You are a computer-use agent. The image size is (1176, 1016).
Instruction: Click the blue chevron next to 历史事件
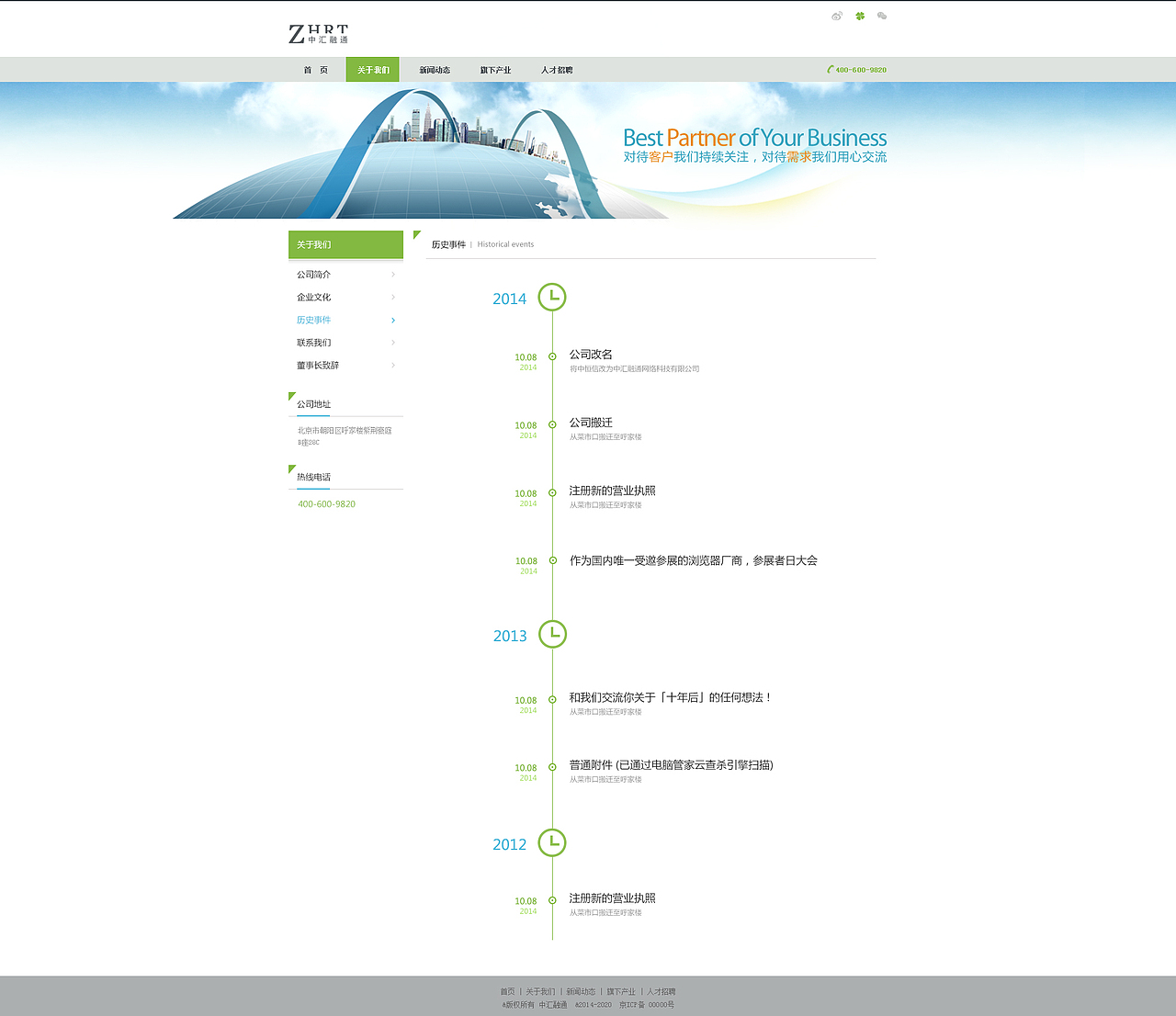click(x=393, y=321)
